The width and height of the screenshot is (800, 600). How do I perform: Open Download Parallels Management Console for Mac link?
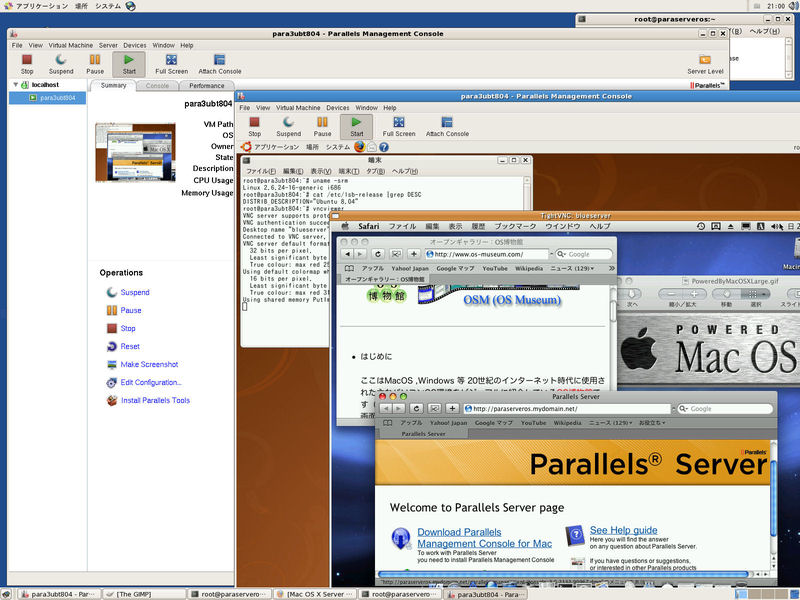[484, 538]
